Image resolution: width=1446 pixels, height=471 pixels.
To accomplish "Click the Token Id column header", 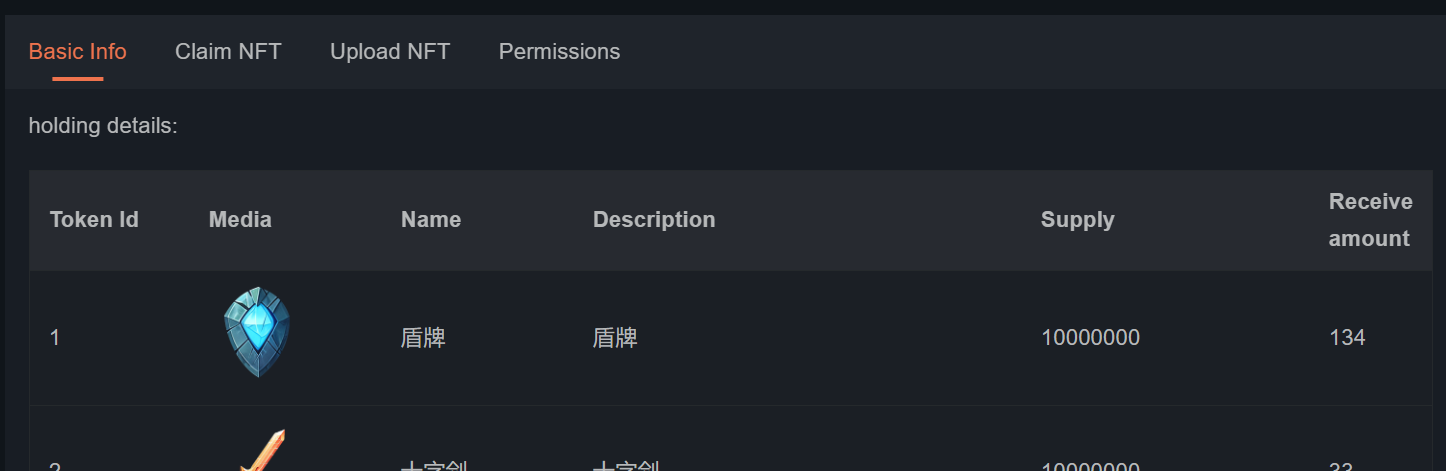I will point(94,219).
